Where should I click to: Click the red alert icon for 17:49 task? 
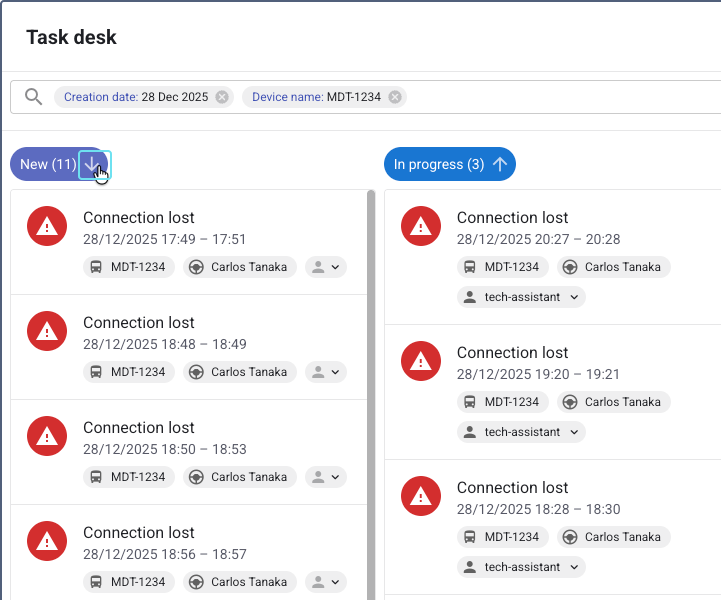click(x=46, y=227)
